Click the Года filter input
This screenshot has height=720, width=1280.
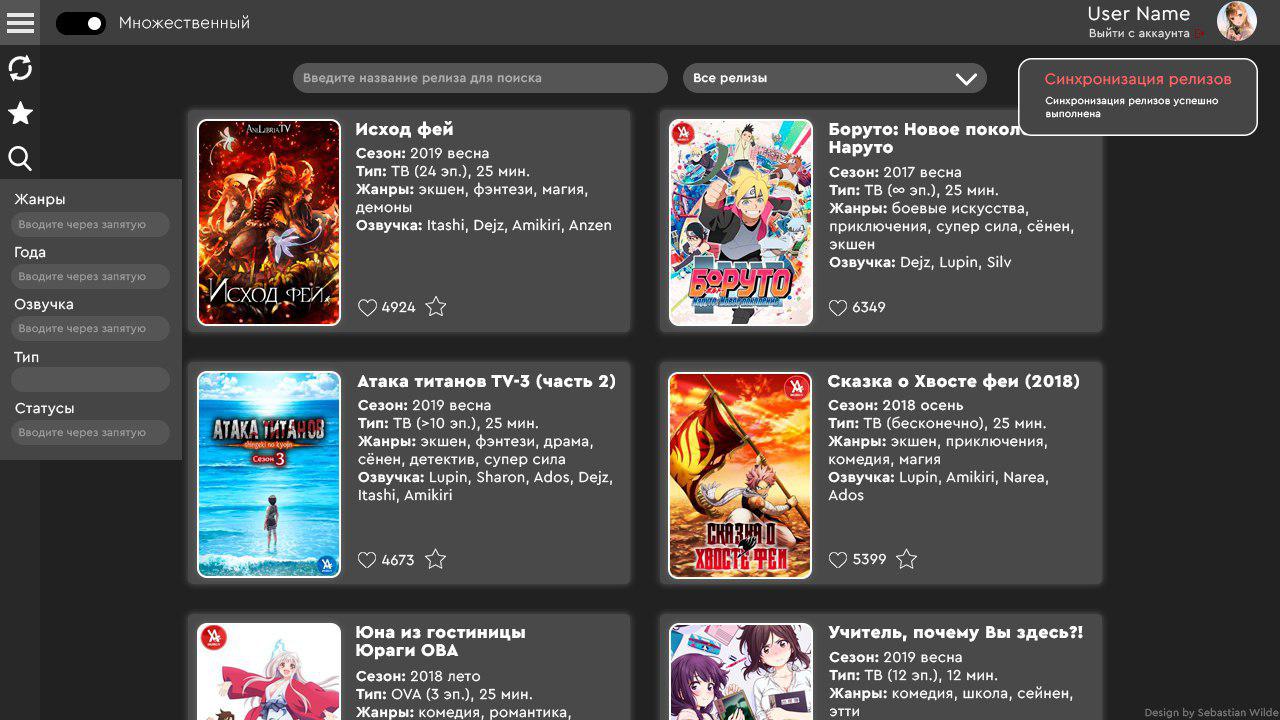click(90, 276)
